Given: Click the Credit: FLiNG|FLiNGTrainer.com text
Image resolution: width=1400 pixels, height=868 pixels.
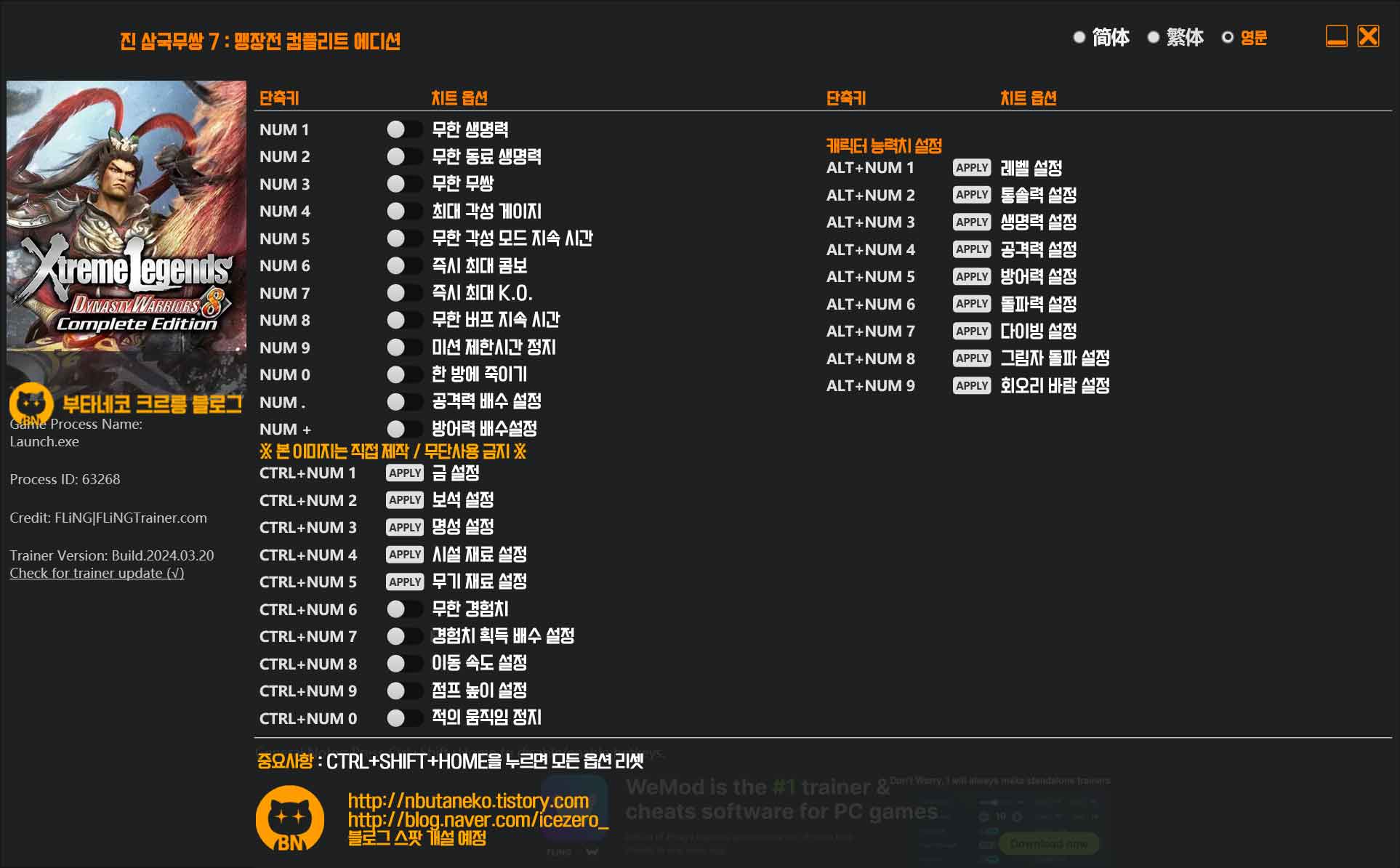Looking at the screenshot, I should coord(108,518).
